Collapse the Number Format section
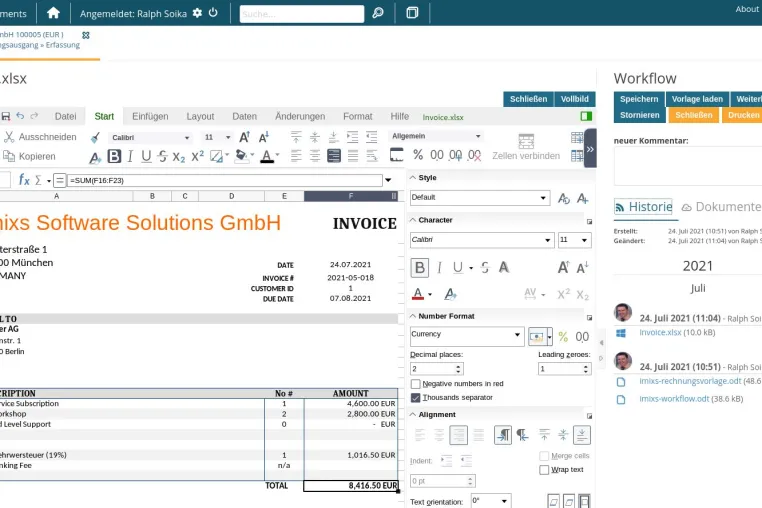762x508 pixels. pyautogui.click(x=413, y=316)
